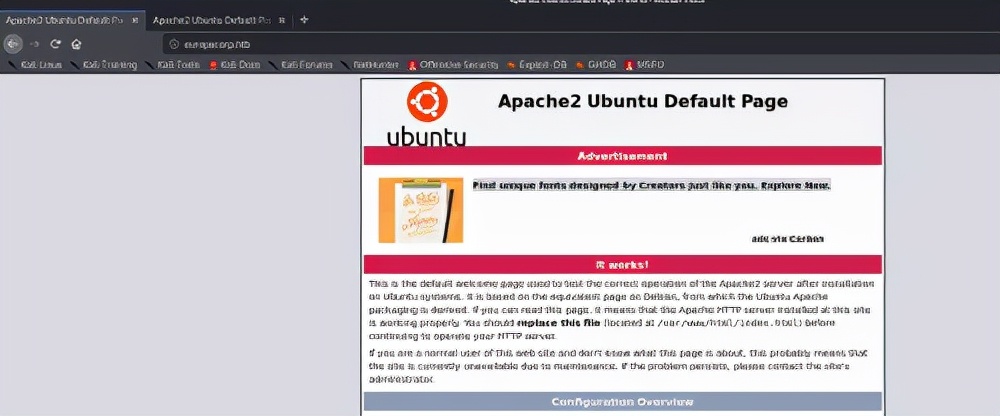This screenshot has width=1000, height=416.
Task: Click the Apache2 Ubuntu Default Page heading
Action: click(642, 101)
